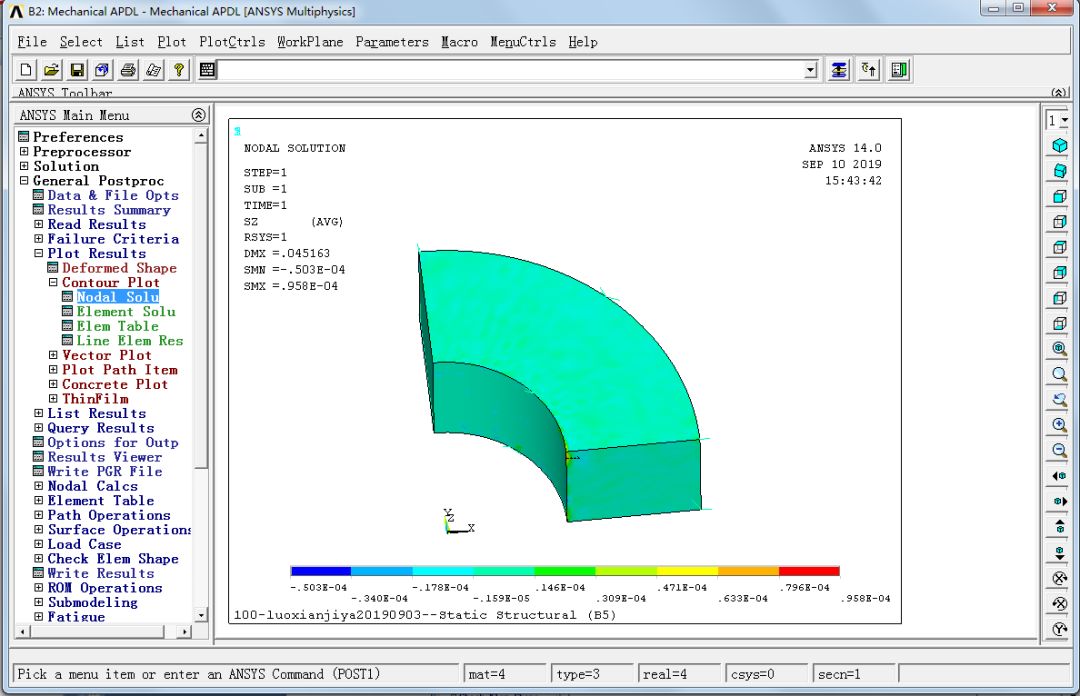The image size is (1080, 696).
Task: Open Deformed Shape plot item
Action: pyautogui.click(x=119, y=268)
